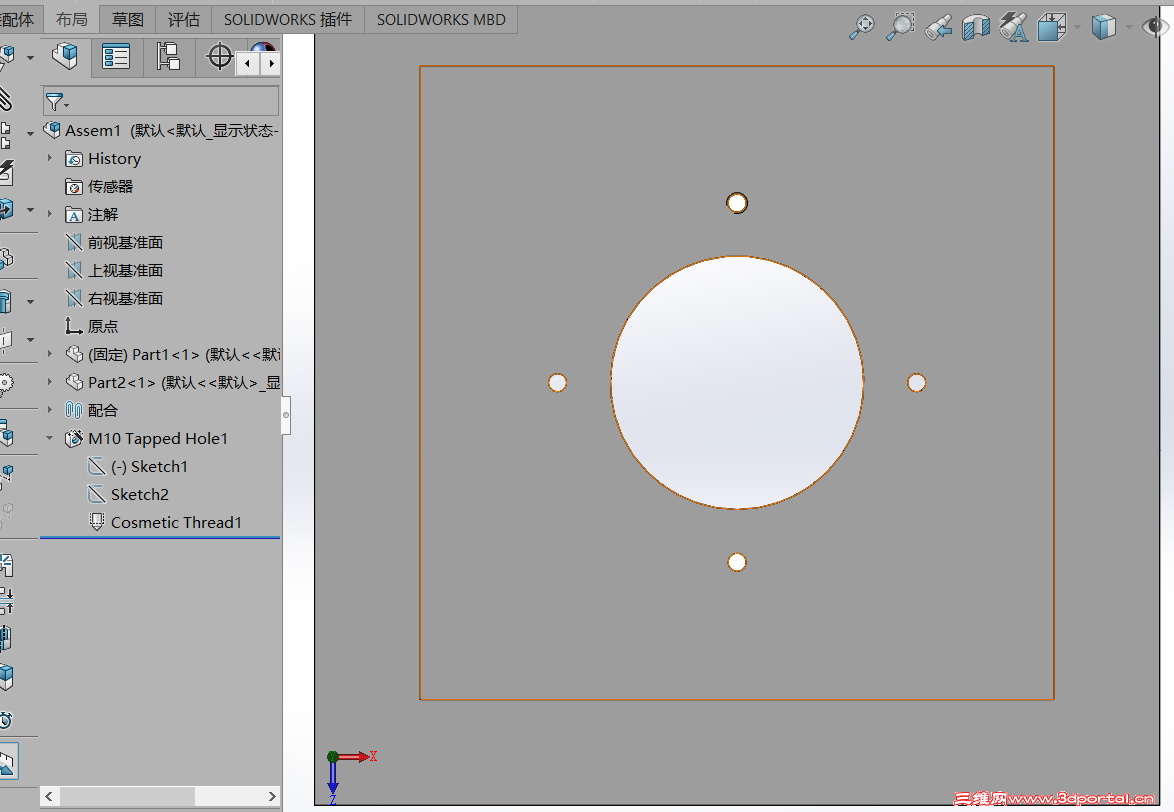Switch to the 布局 tab
Viewport: 1174px width, 812px height.
(71, 19)
